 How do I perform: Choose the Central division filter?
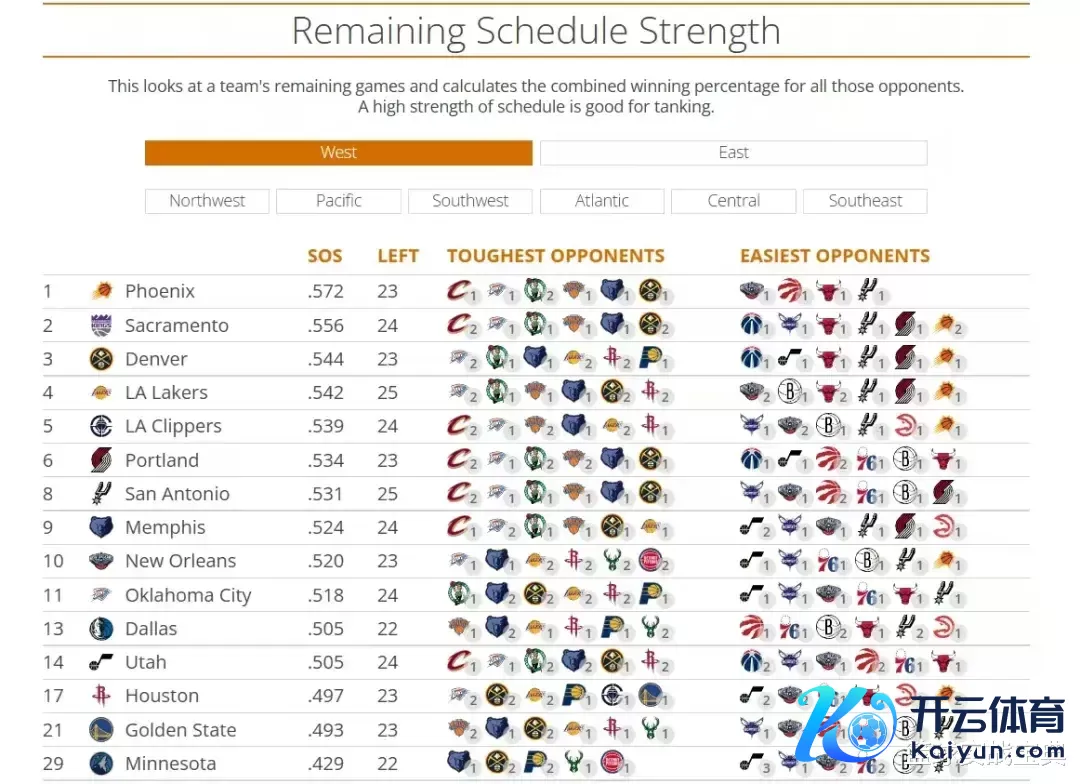point(733,201)
